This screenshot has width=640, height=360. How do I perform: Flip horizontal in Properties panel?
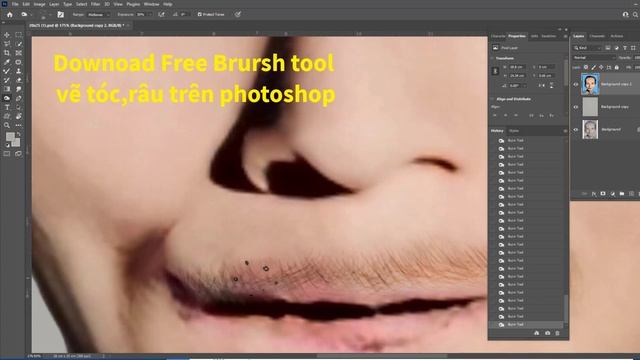[x=541, y=86]
